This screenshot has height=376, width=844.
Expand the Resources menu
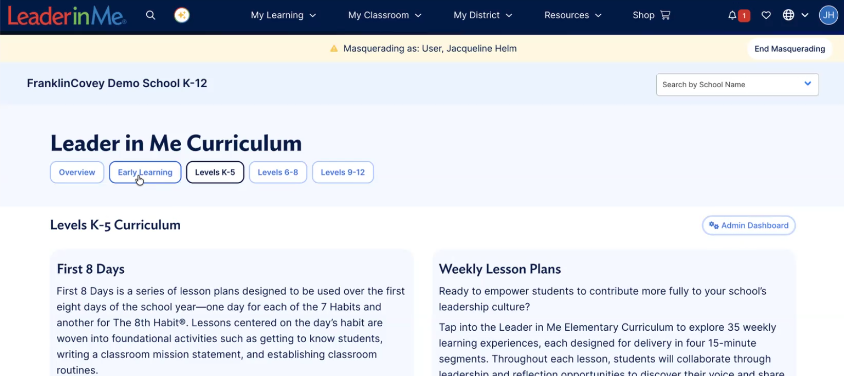point(573,15)
